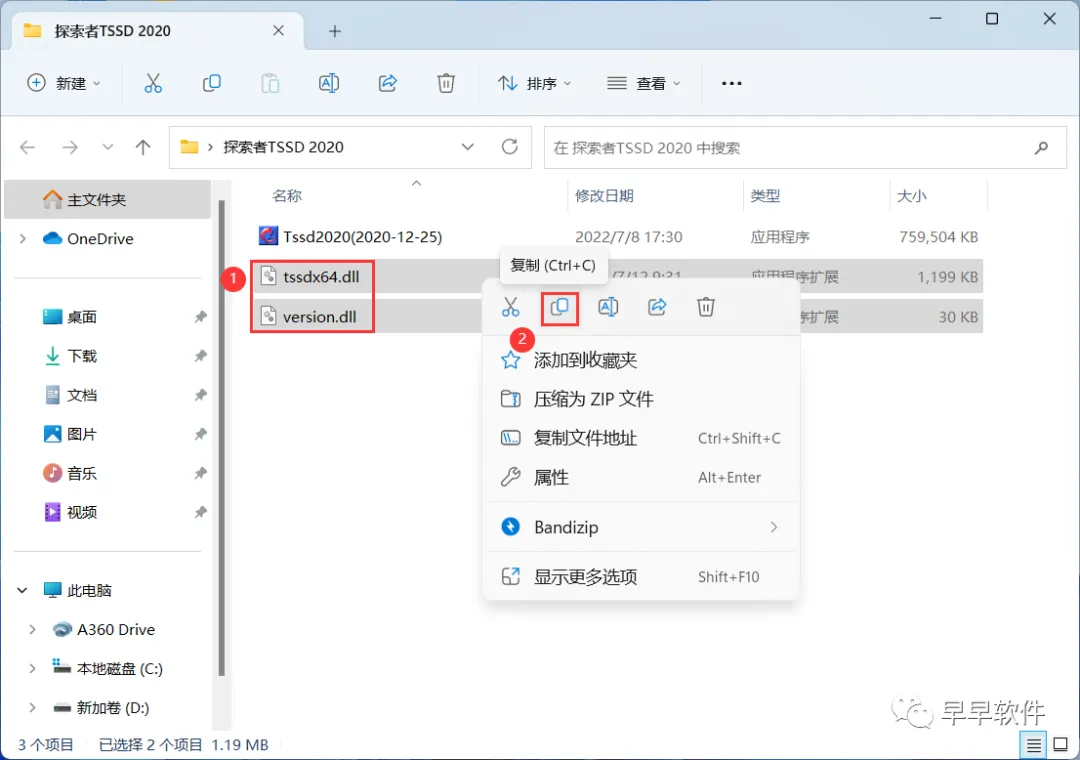Select 主文件夹 in the sidebar
The image size is (1080, 760).
(107, 200)
